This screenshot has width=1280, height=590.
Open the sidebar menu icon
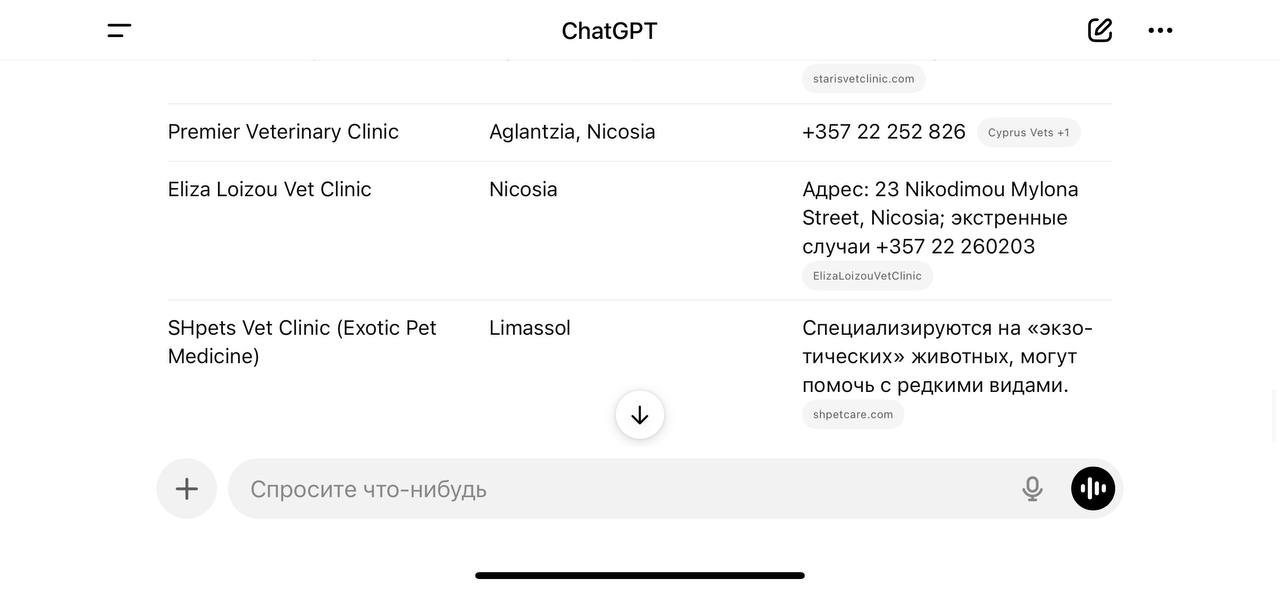(x=119, y=31)
